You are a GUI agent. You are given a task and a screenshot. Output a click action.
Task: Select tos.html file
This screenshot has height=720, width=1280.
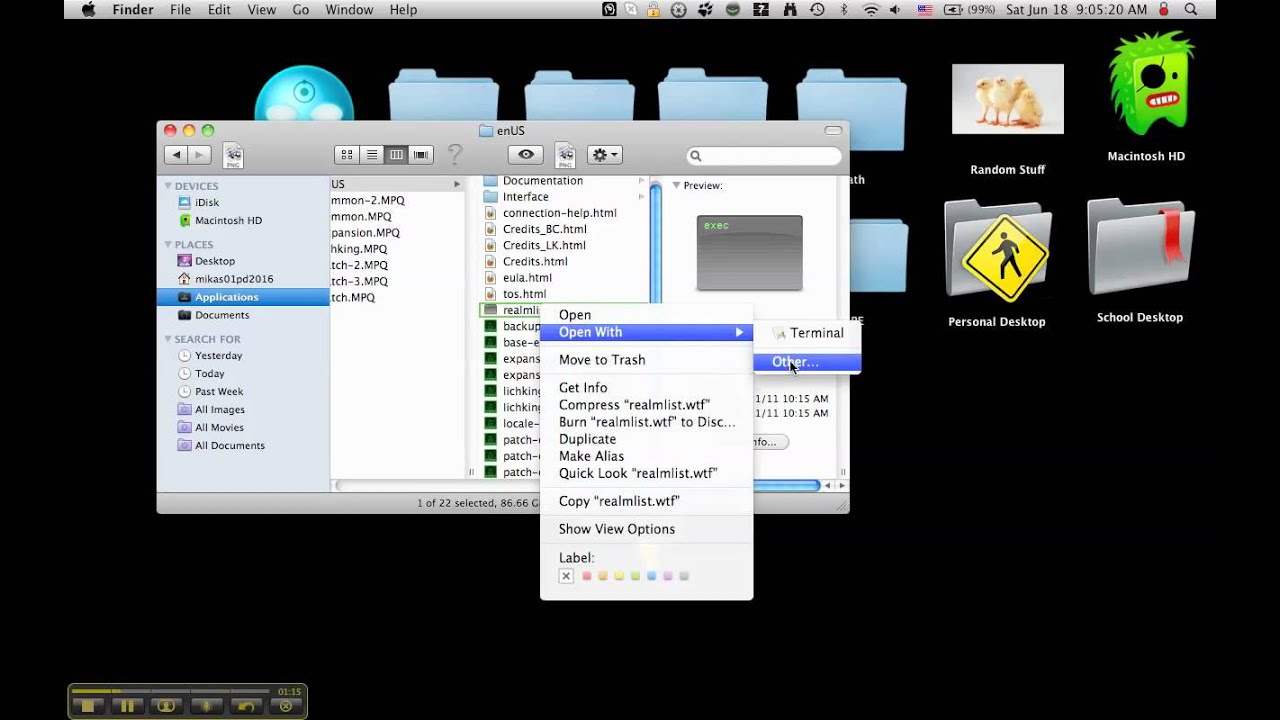pyautogui.click(x=524, y=294)
